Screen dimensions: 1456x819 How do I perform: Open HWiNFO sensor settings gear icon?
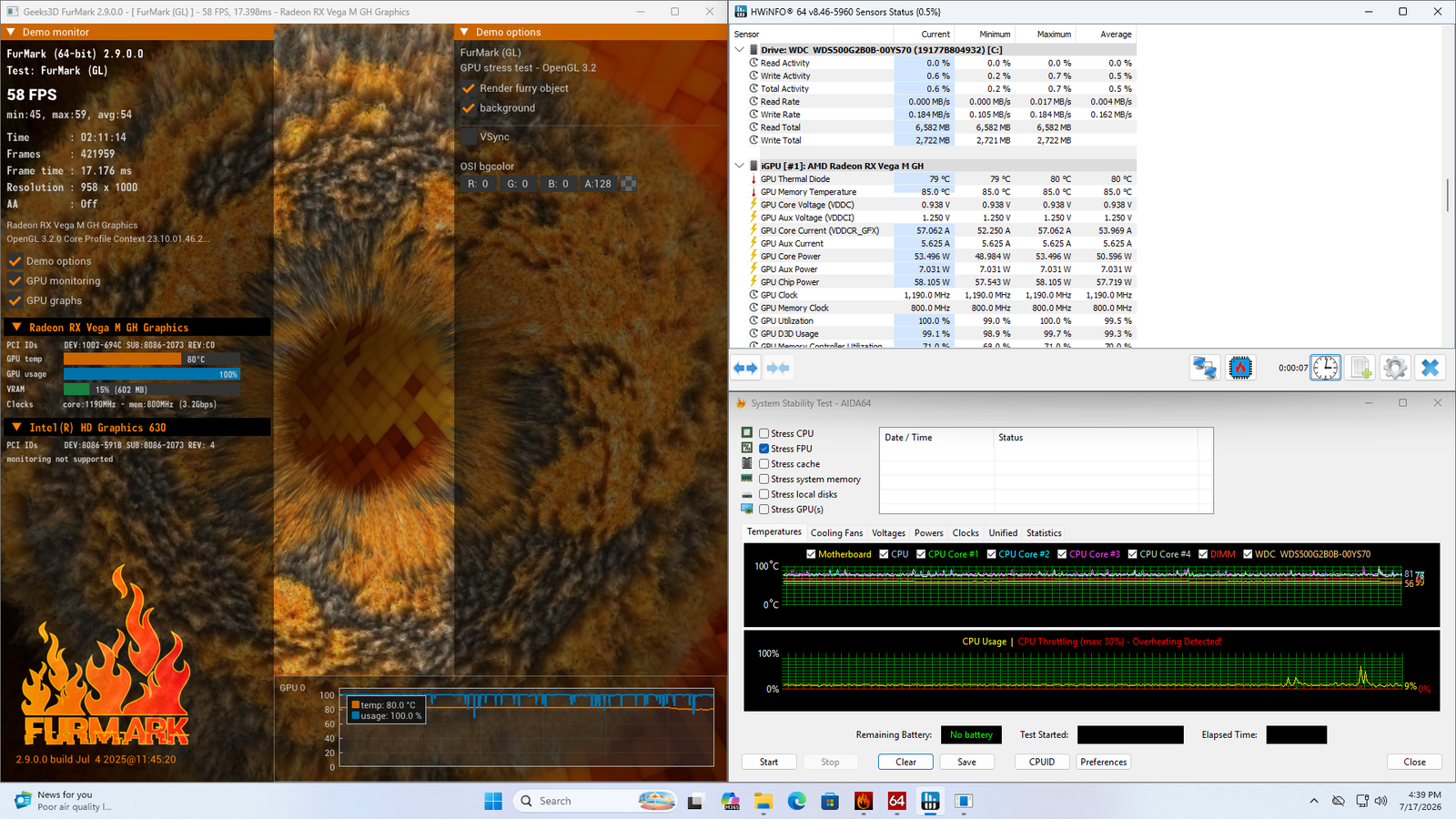tap(1395, 368)
